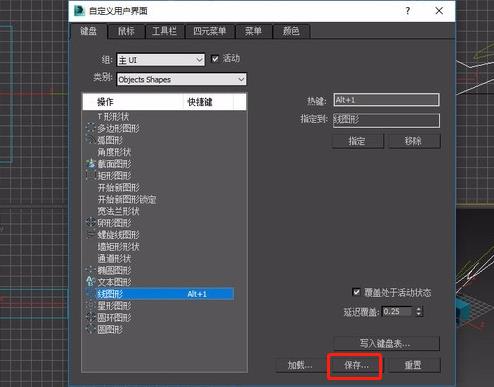Click the 3ds Max app icon in title bar
Screen dimensions: 494x387
tap(79, 11)
